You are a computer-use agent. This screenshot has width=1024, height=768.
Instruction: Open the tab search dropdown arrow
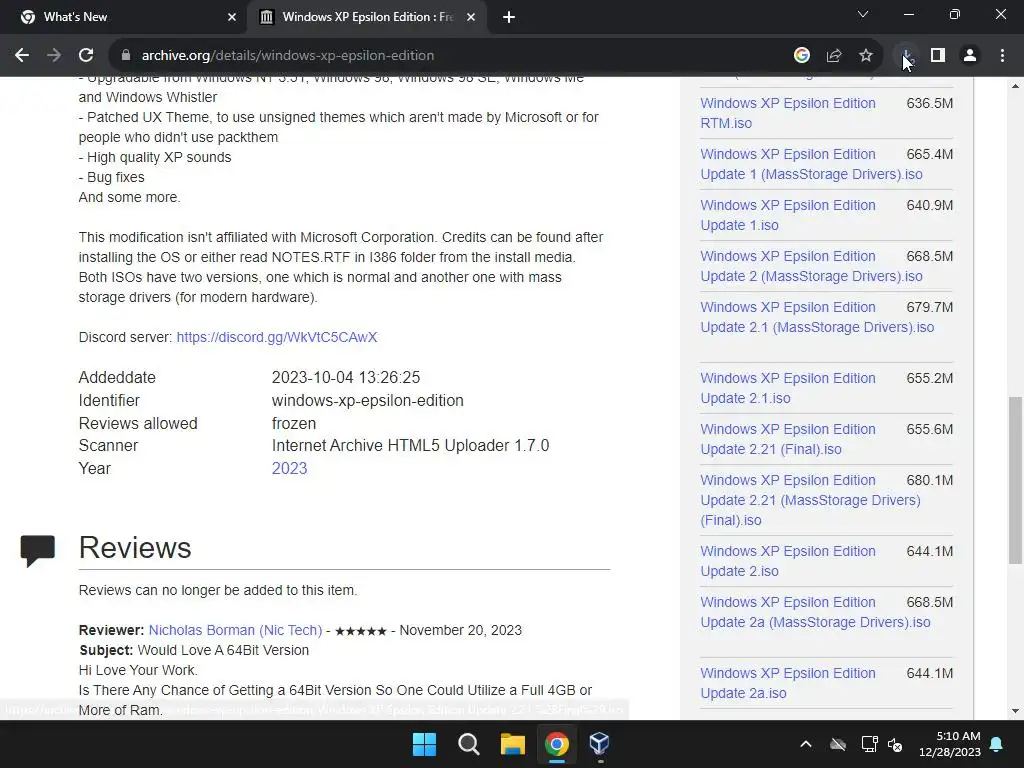(x=863, y=14)
